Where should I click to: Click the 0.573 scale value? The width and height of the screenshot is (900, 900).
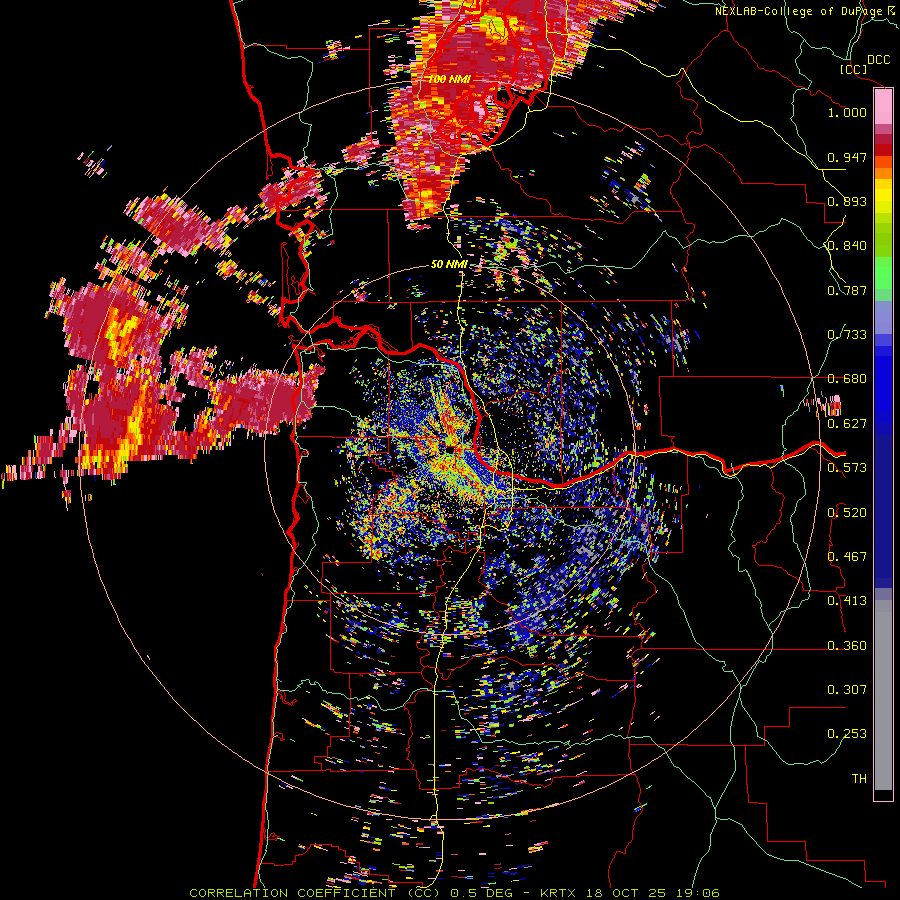(x=847, y=468)
